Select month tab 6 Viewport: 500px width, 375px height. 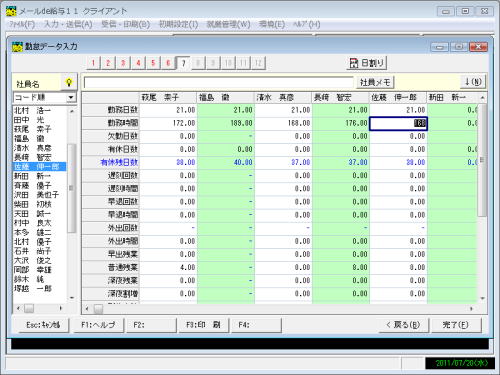[x=168, y=63]
